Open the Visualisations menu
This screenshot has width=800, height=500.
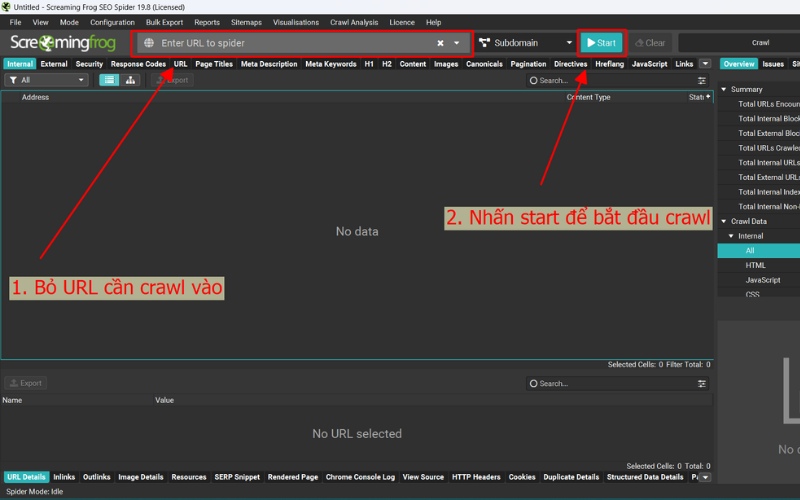[295, 22]
